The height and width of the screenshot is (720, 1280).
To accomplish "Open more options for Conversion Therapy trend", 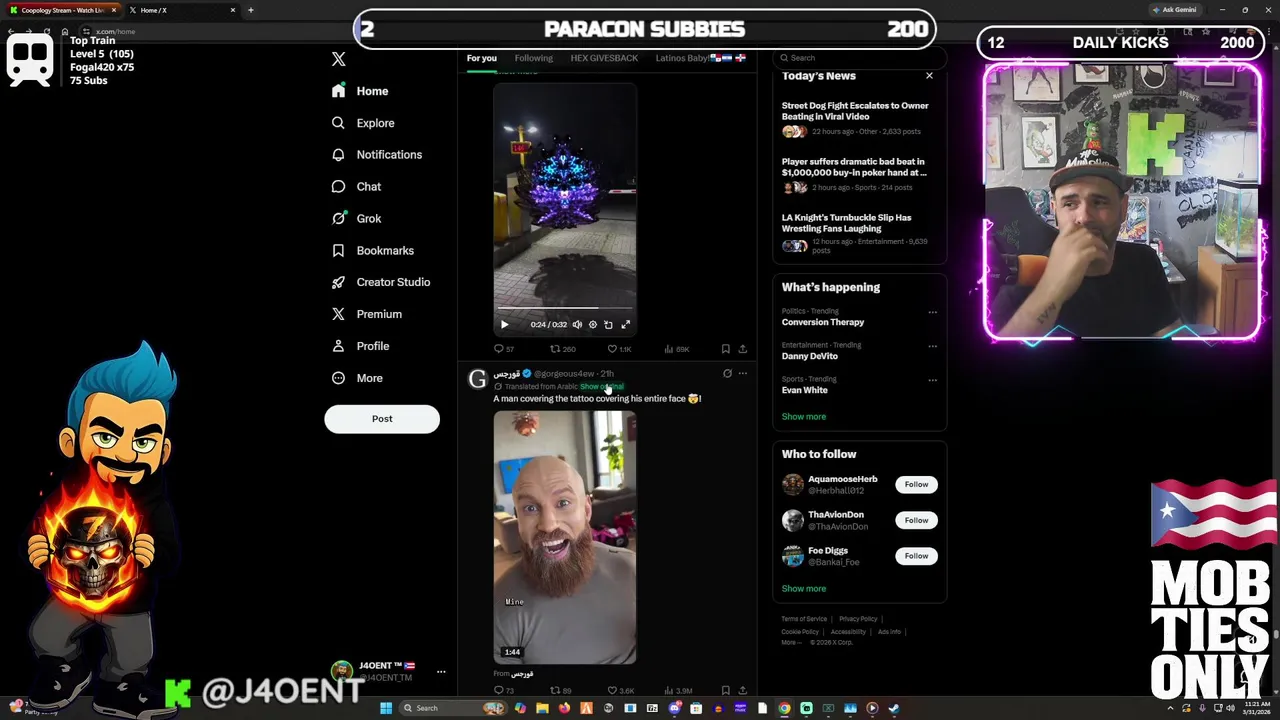I will 932,312.
